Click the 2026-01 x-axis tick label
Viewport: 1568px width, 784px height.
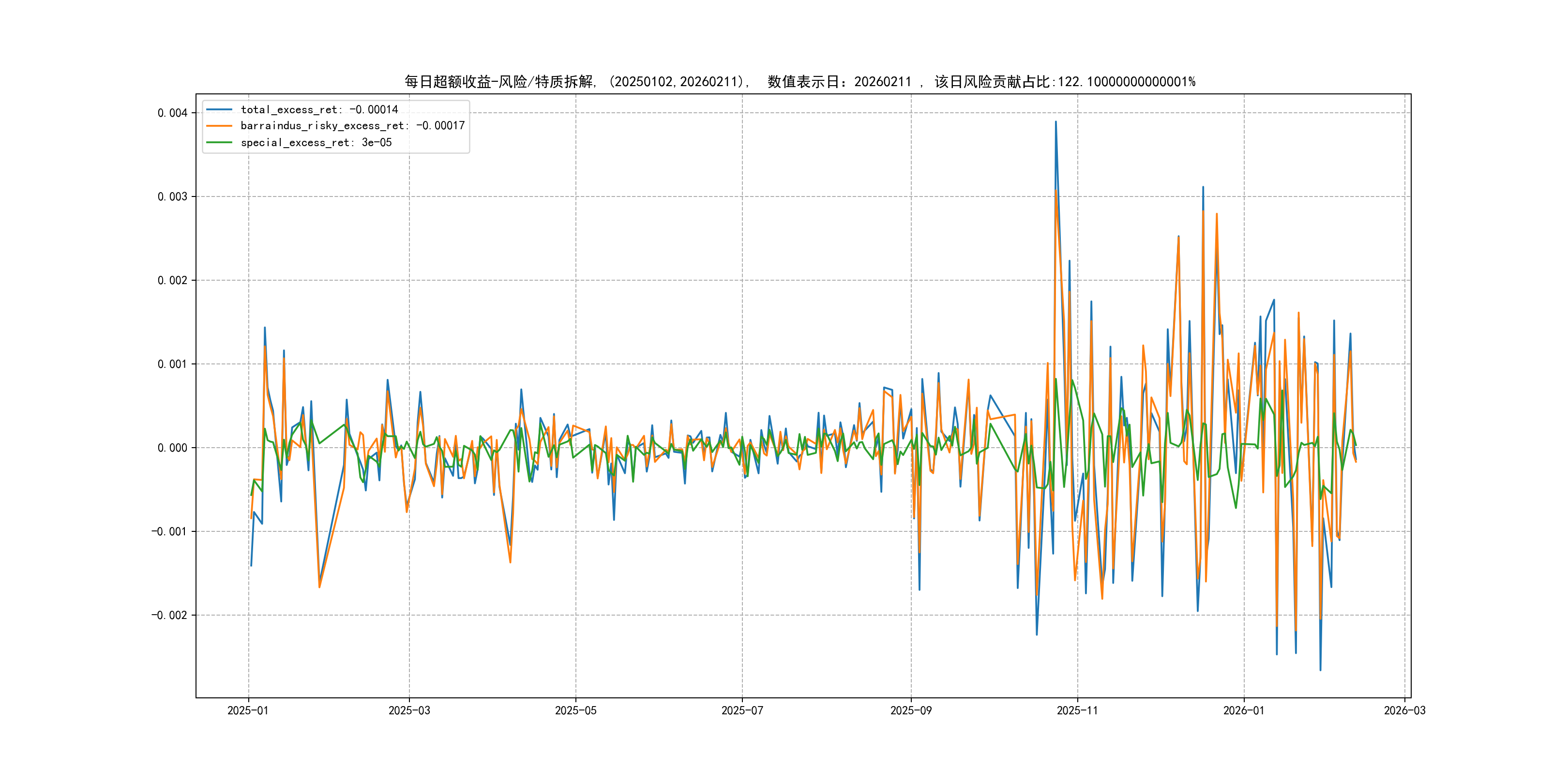[x=1244, y=710]
